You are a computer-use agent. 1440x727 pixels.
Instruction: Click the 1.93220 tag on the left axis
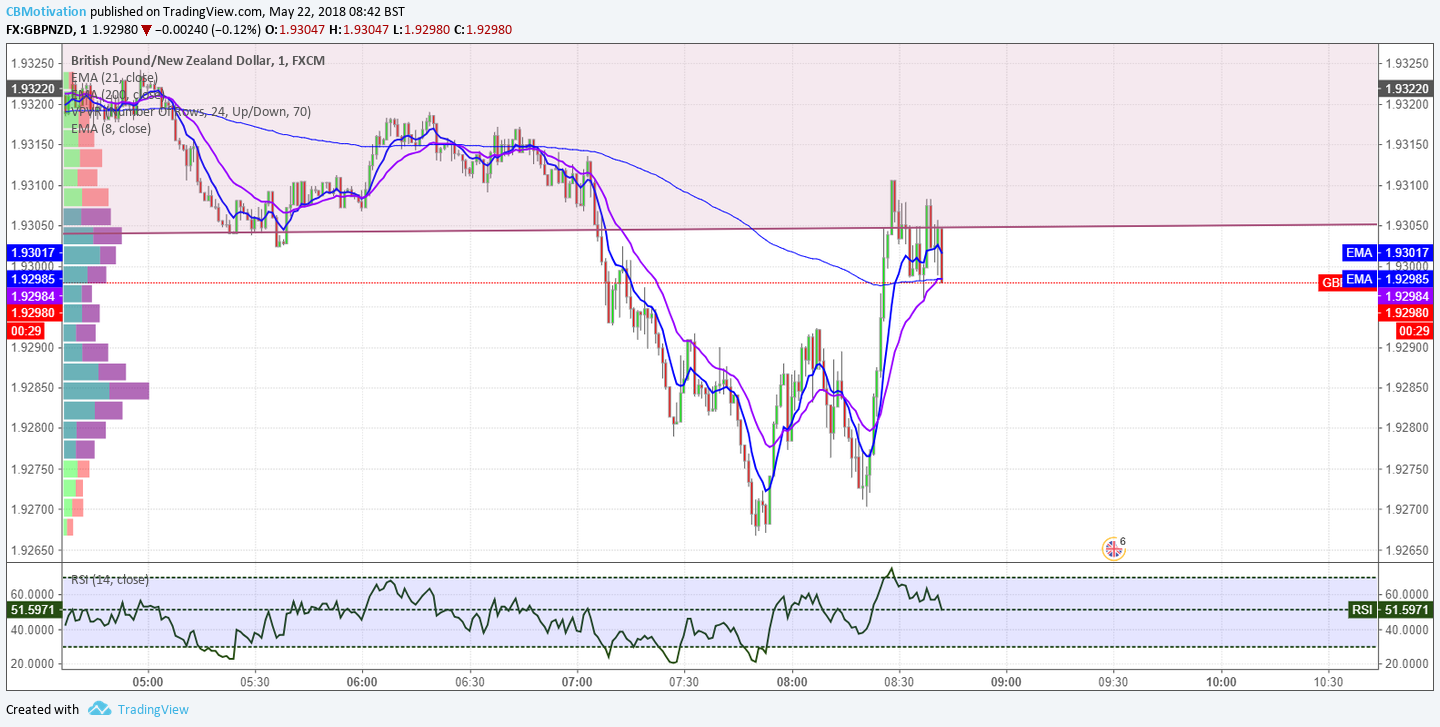click(x=33, y=89)
